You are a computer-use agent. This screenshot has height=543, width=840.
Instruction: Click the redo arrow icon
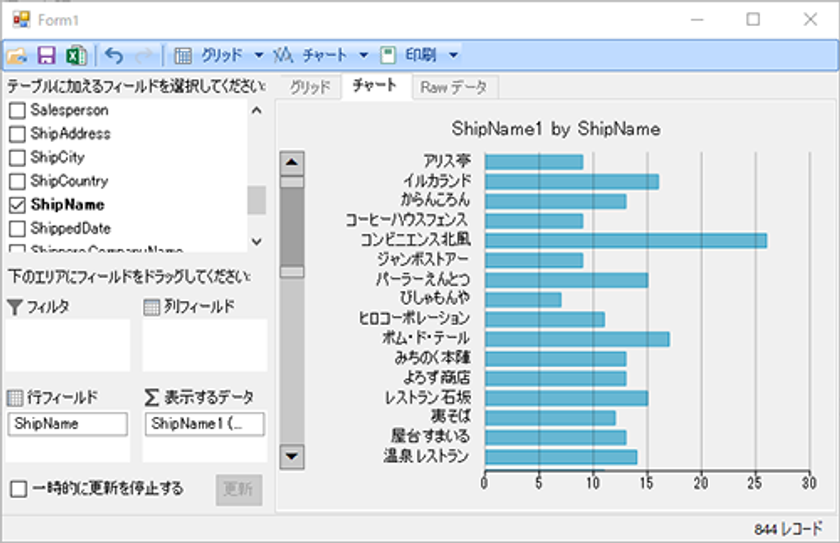tap(144, 55)
